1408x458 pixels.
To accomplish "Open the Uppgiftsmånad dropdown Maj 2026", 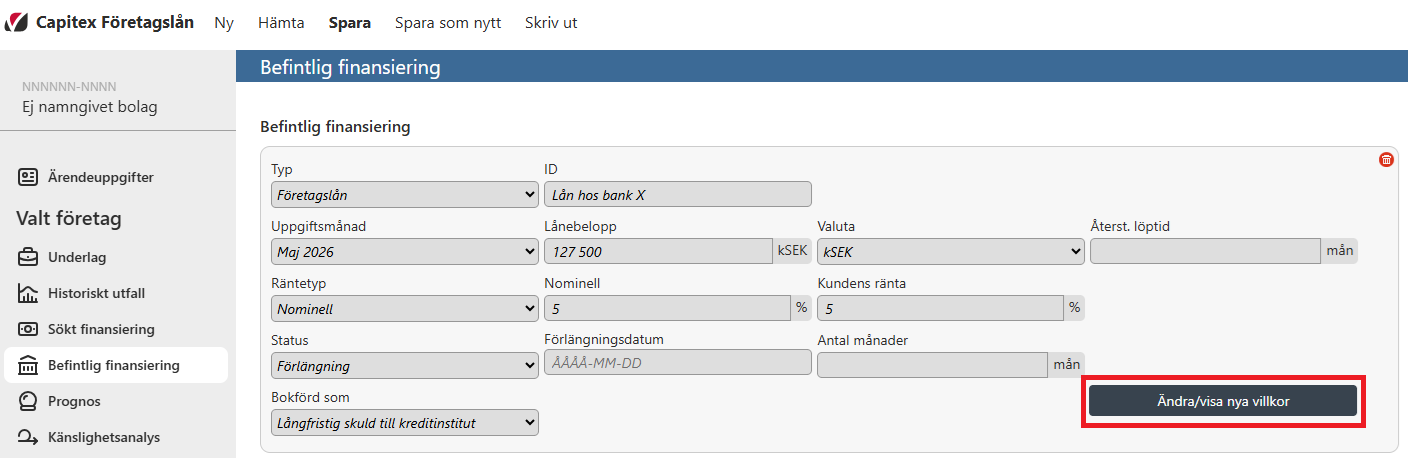I will pos(405,251).
